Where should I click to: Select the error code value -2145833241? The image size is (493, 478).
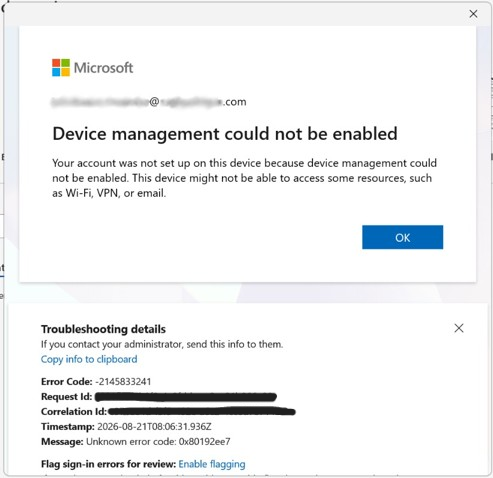123,381
